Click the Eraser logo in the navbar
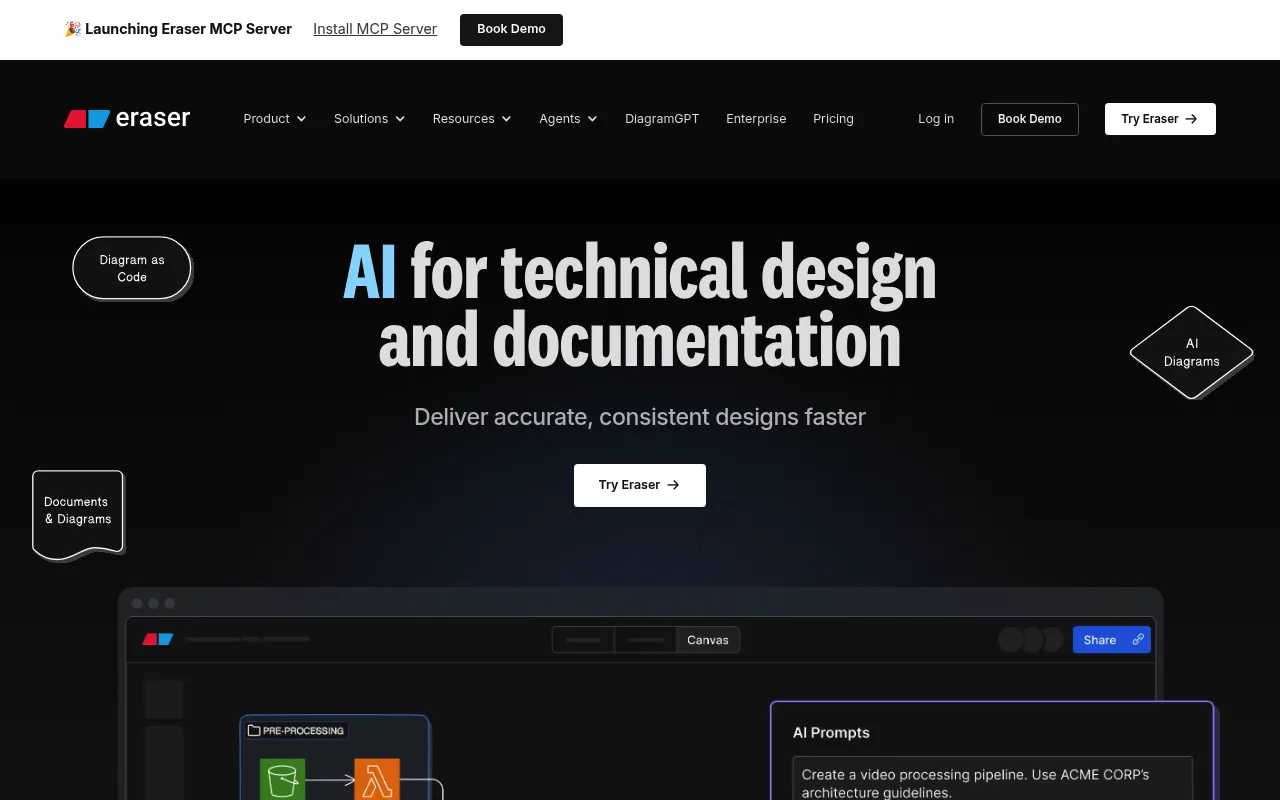 coord(127,118)
